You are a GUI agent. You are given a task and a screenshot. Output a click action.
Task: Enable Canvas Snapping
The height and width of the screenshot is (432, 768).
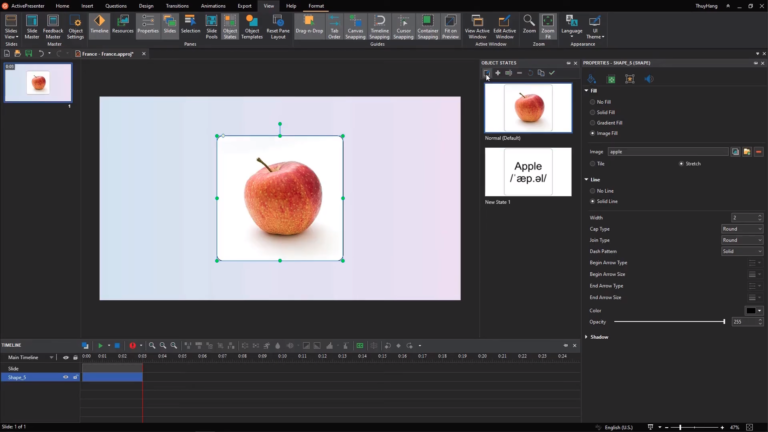tap(355, 26)
